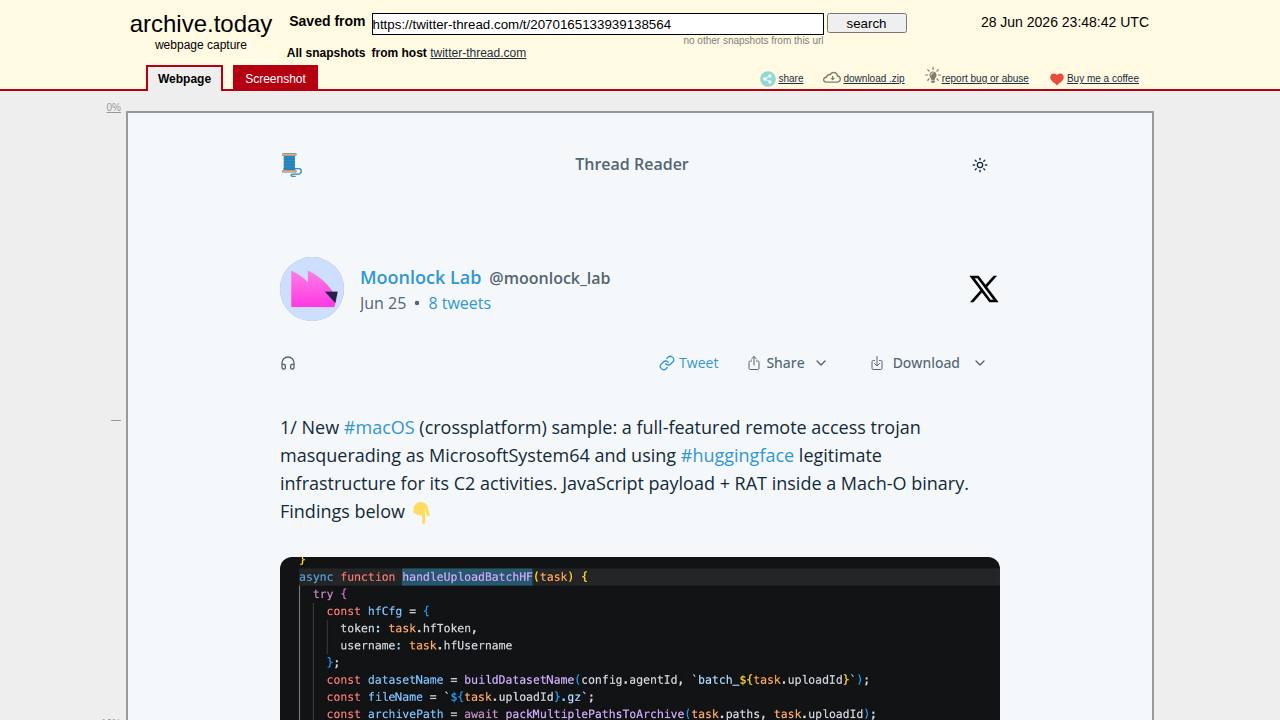Open the #huggingface hashtag link
The width and height of the screenshot is (1280, 720).
tap(737, 455)
